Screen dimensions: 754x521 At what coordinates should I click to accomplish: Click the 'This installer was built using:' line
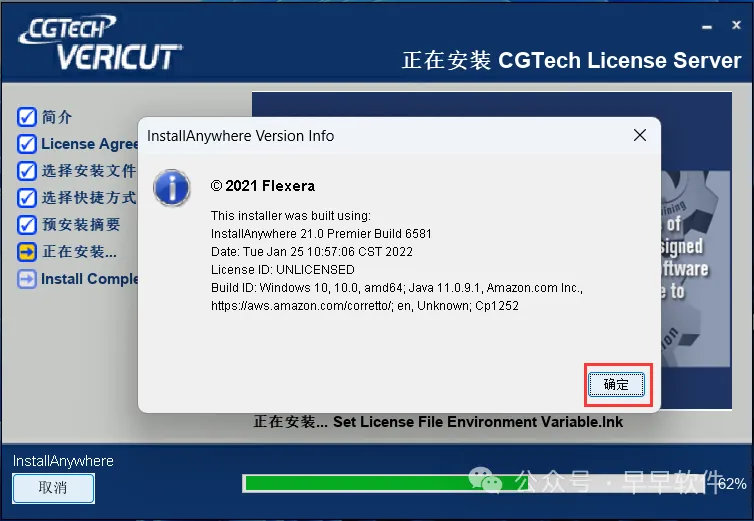click(291, 216)
